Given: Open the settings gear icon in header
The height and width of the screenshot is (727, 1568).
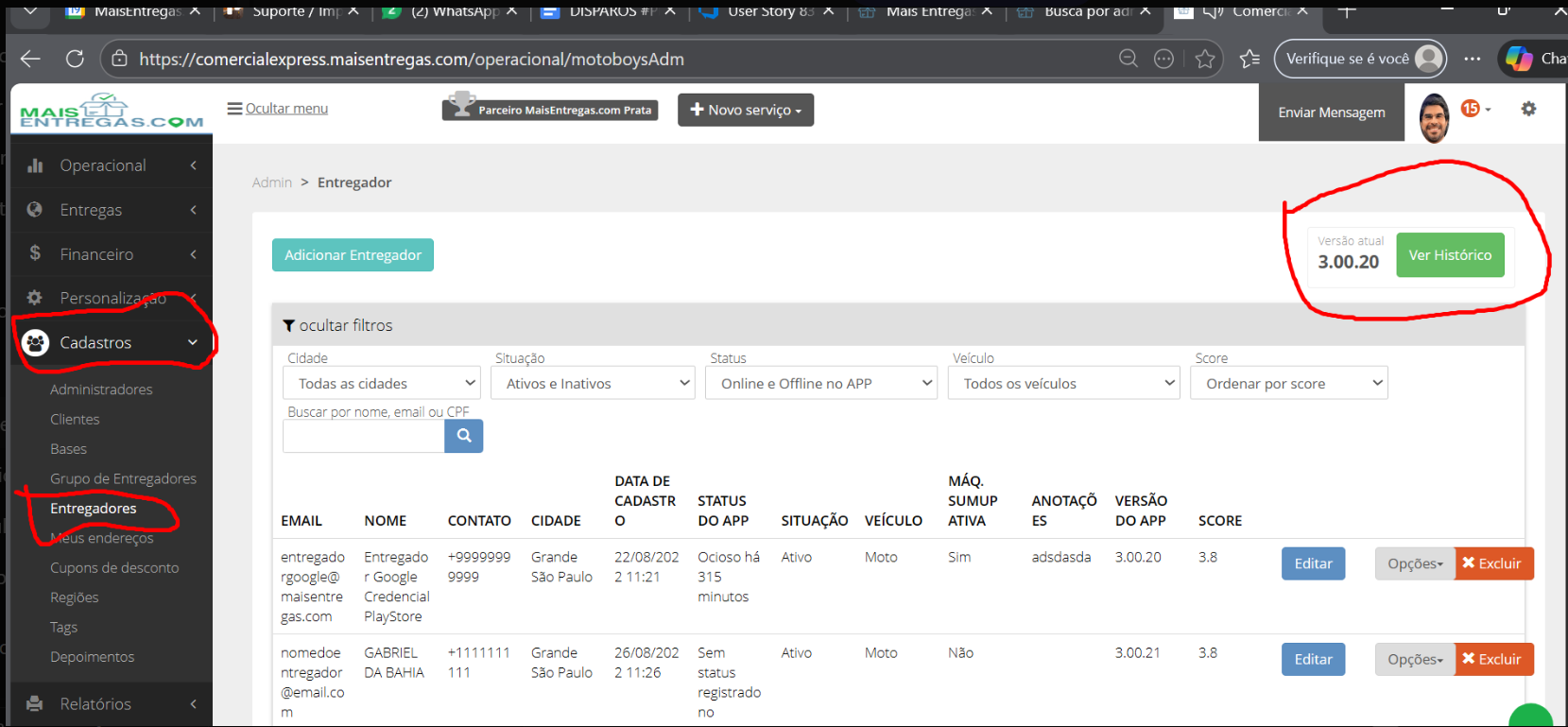Looking at the screenshot, I should pyautogui.click(x=1528, y=109).
